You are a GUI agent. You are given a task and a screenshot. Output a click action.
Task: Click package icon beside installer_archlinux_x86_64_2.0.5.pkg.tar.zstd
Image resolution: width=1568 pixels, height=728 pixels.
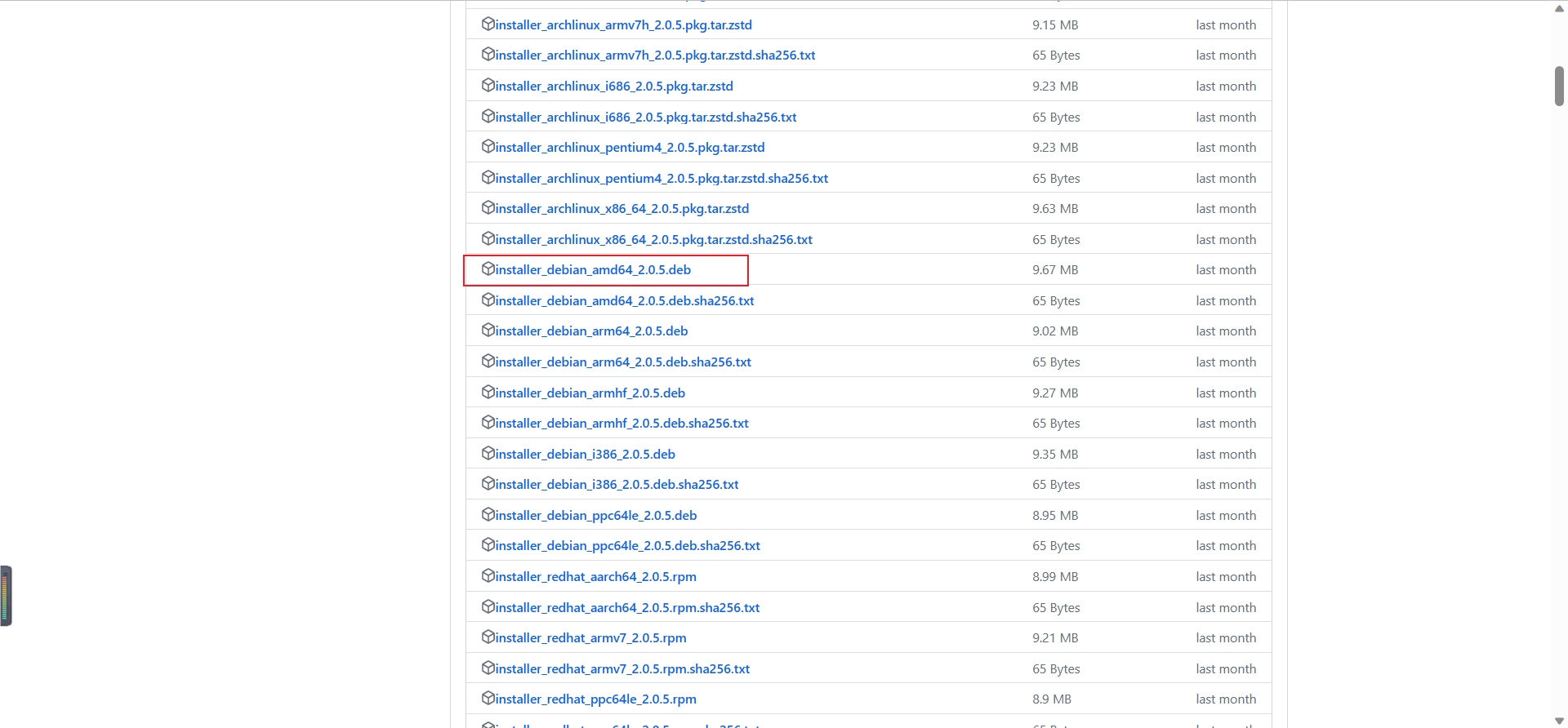[x=488, y=207]
